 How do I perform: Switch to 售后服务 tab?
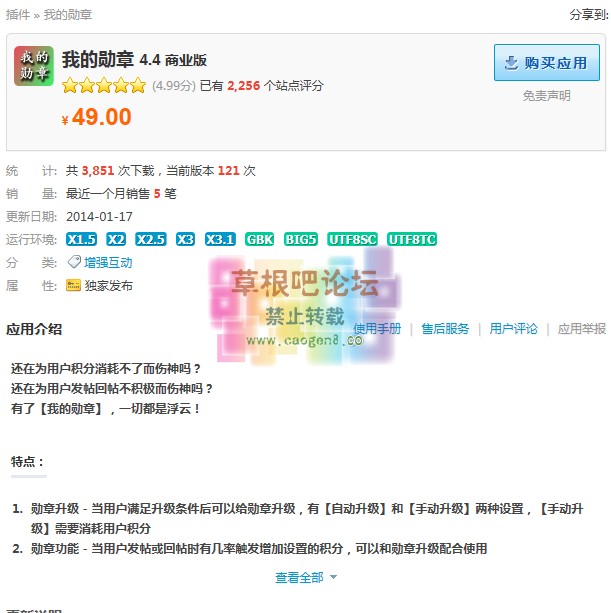click(445, 329)
